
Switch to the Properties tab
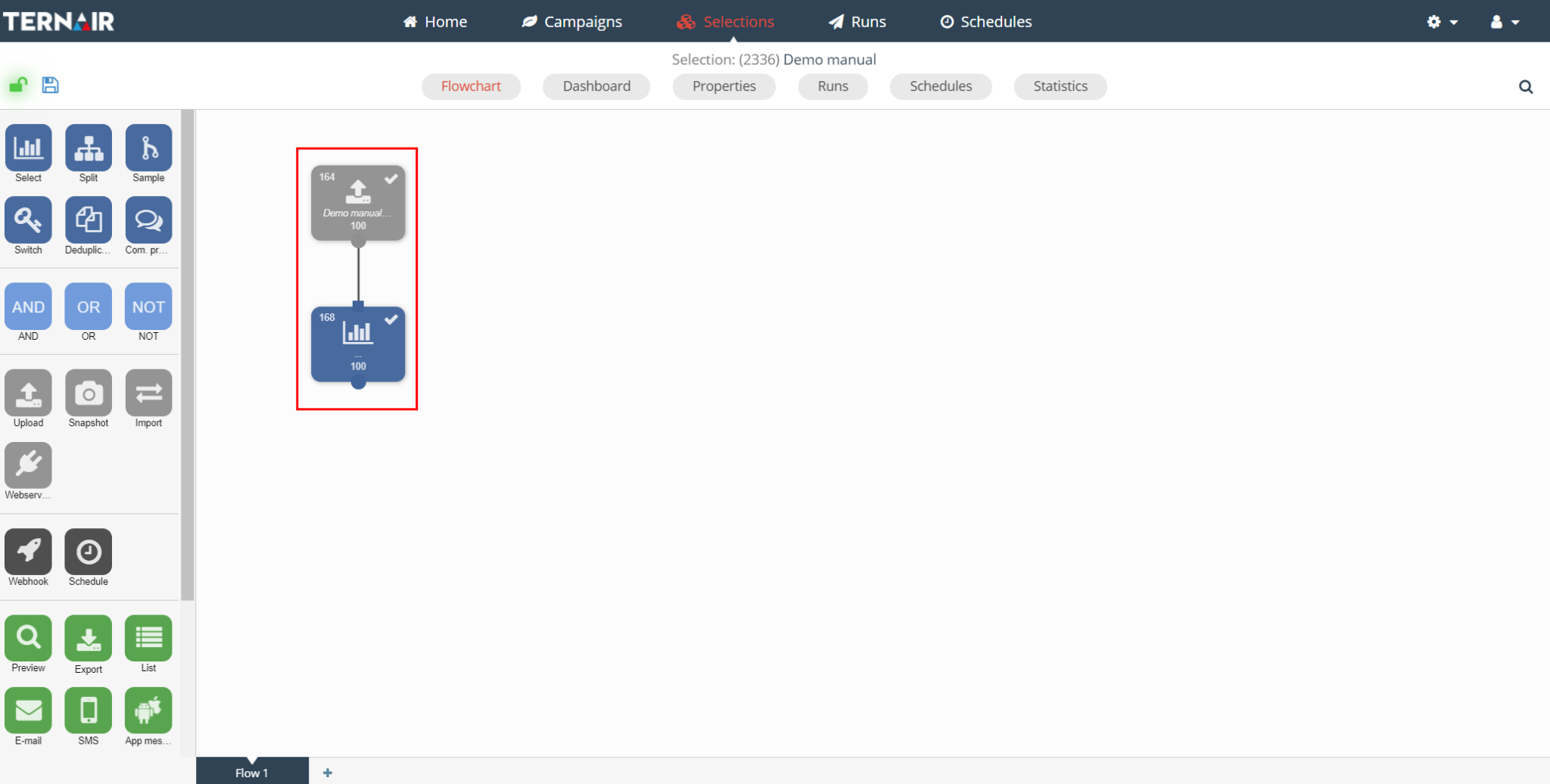tap(724, 86)
